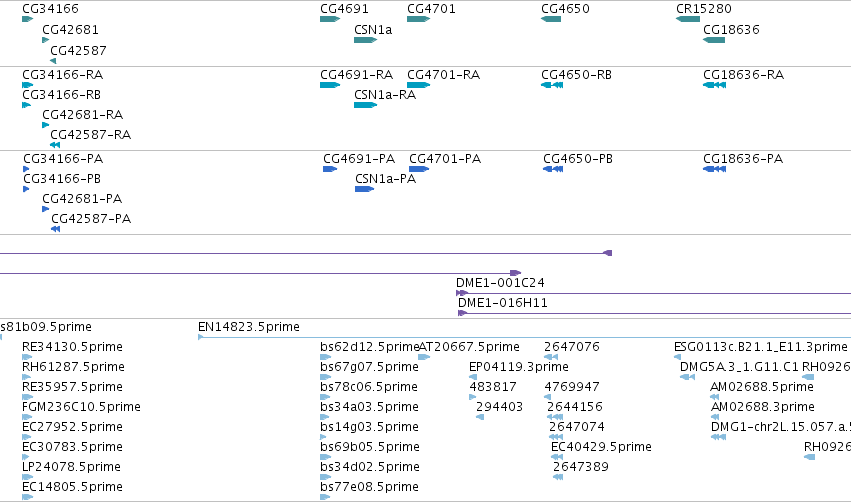Select the RE35957.5prime EST label
The image size is (851, 502).
coord(72,387)
